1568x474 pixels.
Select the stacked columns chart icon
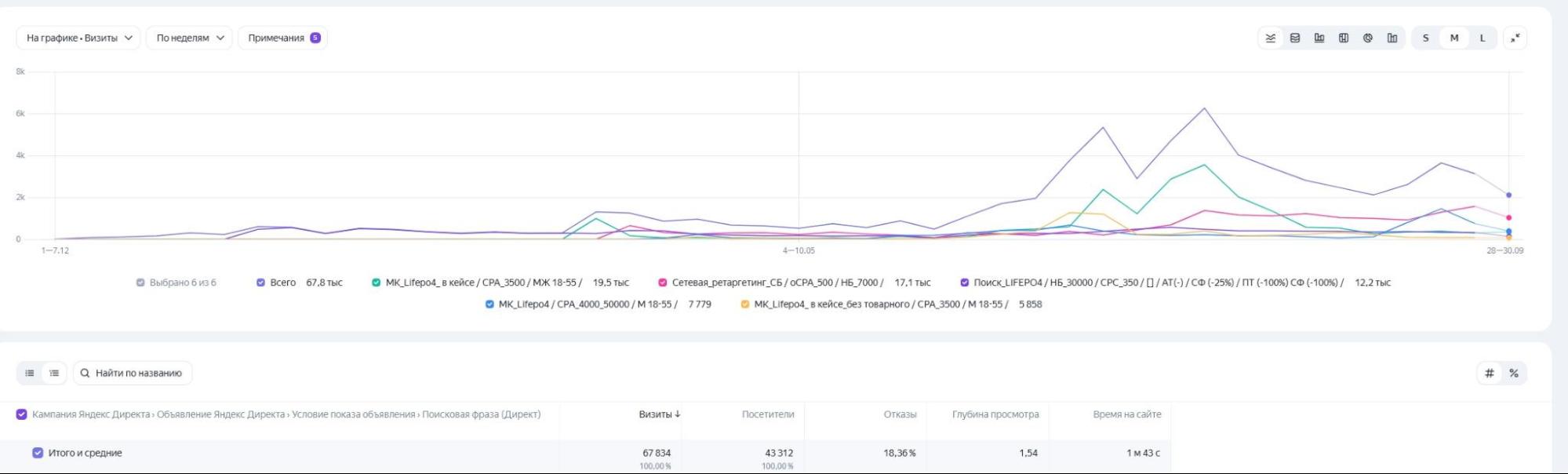pos(1344,38)
